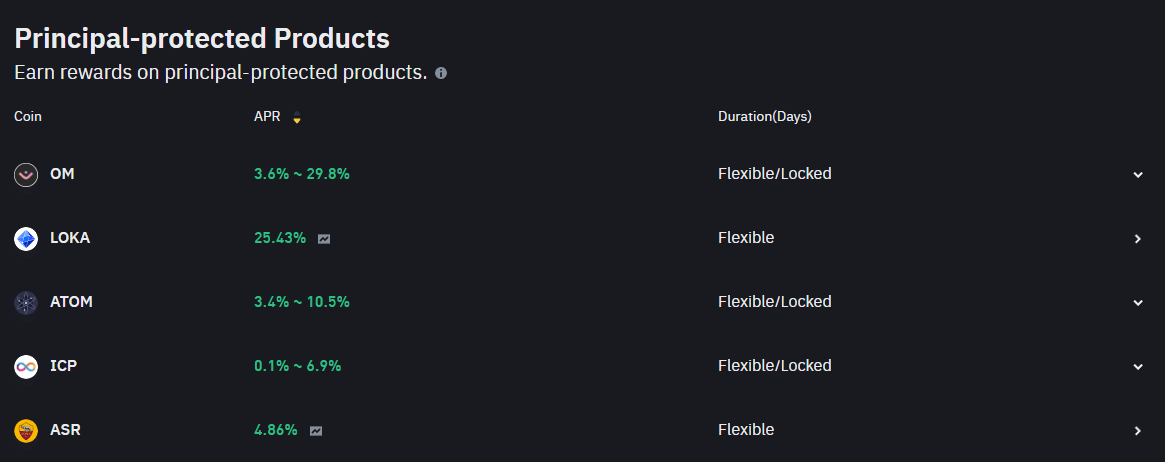Open LOKA product details arrow
Image resolution: width=1165 pixels, height=462 pixels.
click(1137, 239)
